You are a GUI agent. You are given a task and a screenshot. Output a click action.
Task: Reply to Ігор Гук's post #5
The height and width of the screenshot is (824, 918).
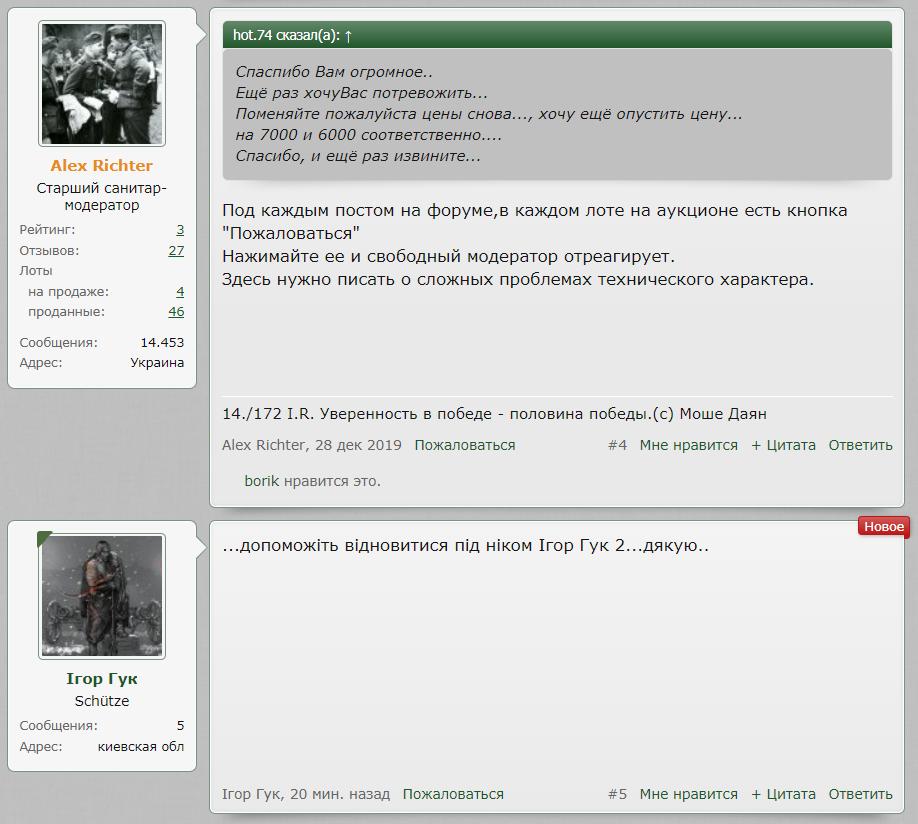click(860, 794)
